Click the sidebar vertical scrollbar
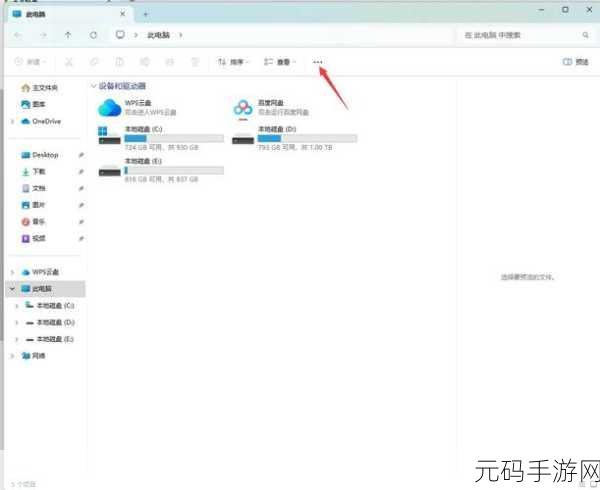Image resolution: width=600 pixels, height=490 pixels. [x=2, y=214]
